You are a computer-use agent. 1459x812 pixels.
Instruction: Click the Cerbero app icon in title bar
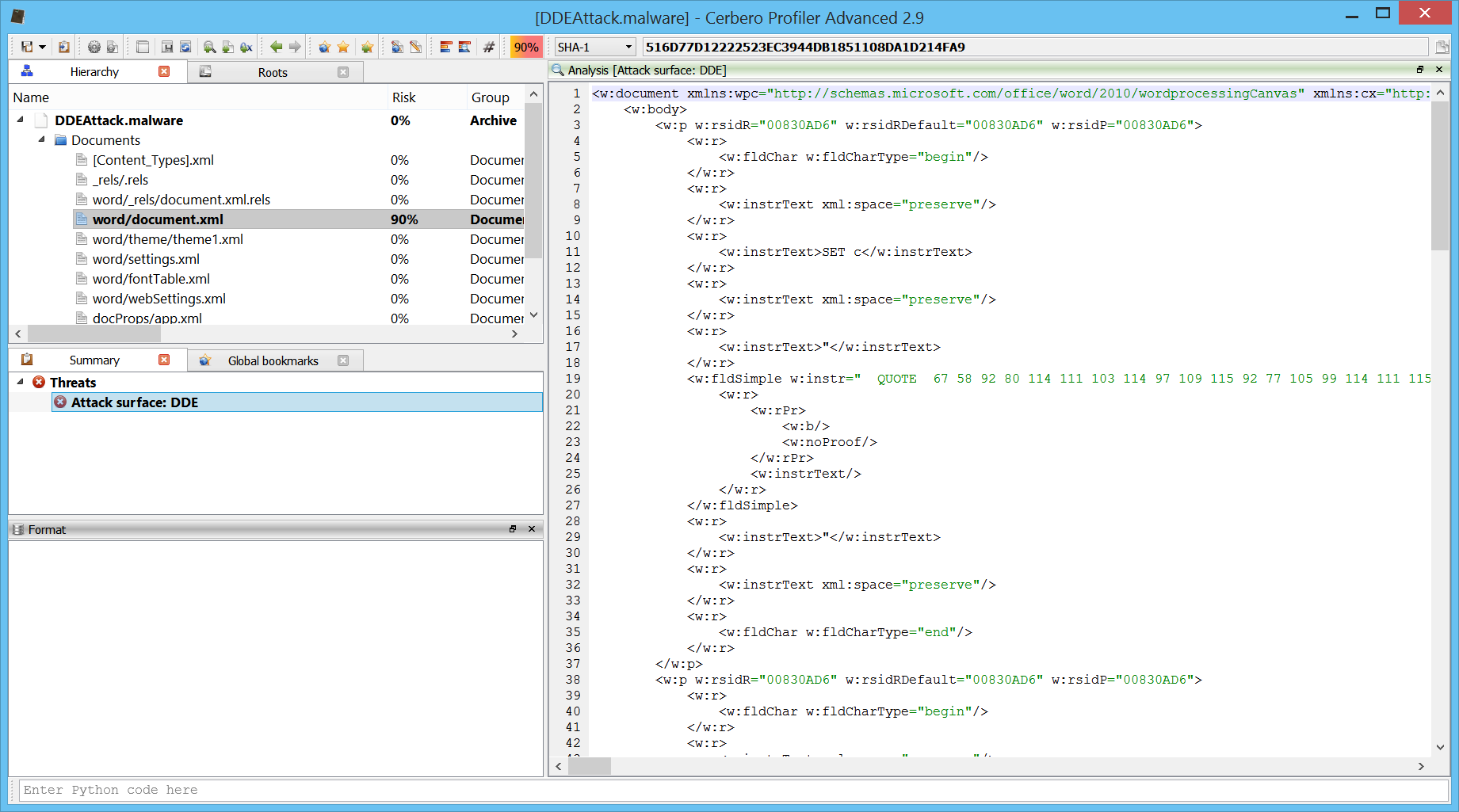pos(17,16)
